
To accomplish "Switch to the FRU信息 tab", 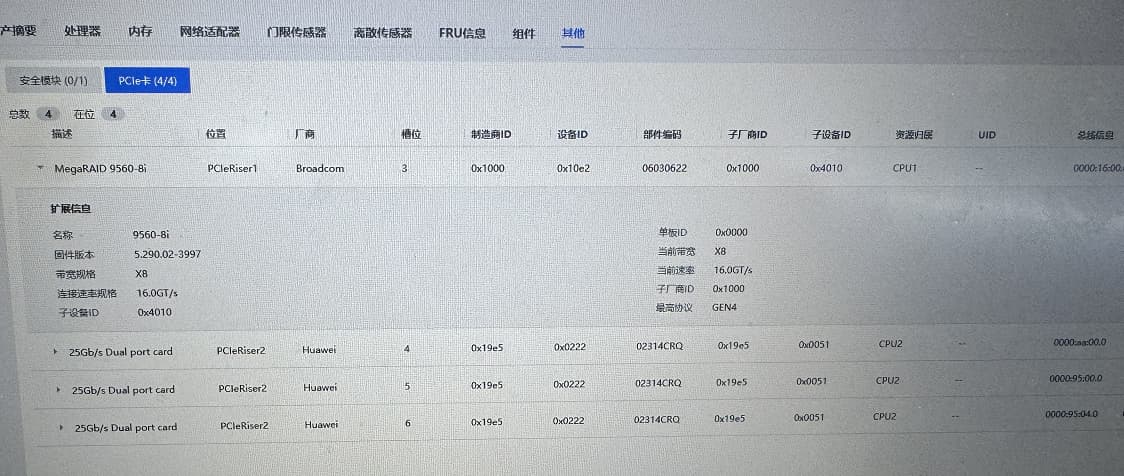I will click(462, 32).
